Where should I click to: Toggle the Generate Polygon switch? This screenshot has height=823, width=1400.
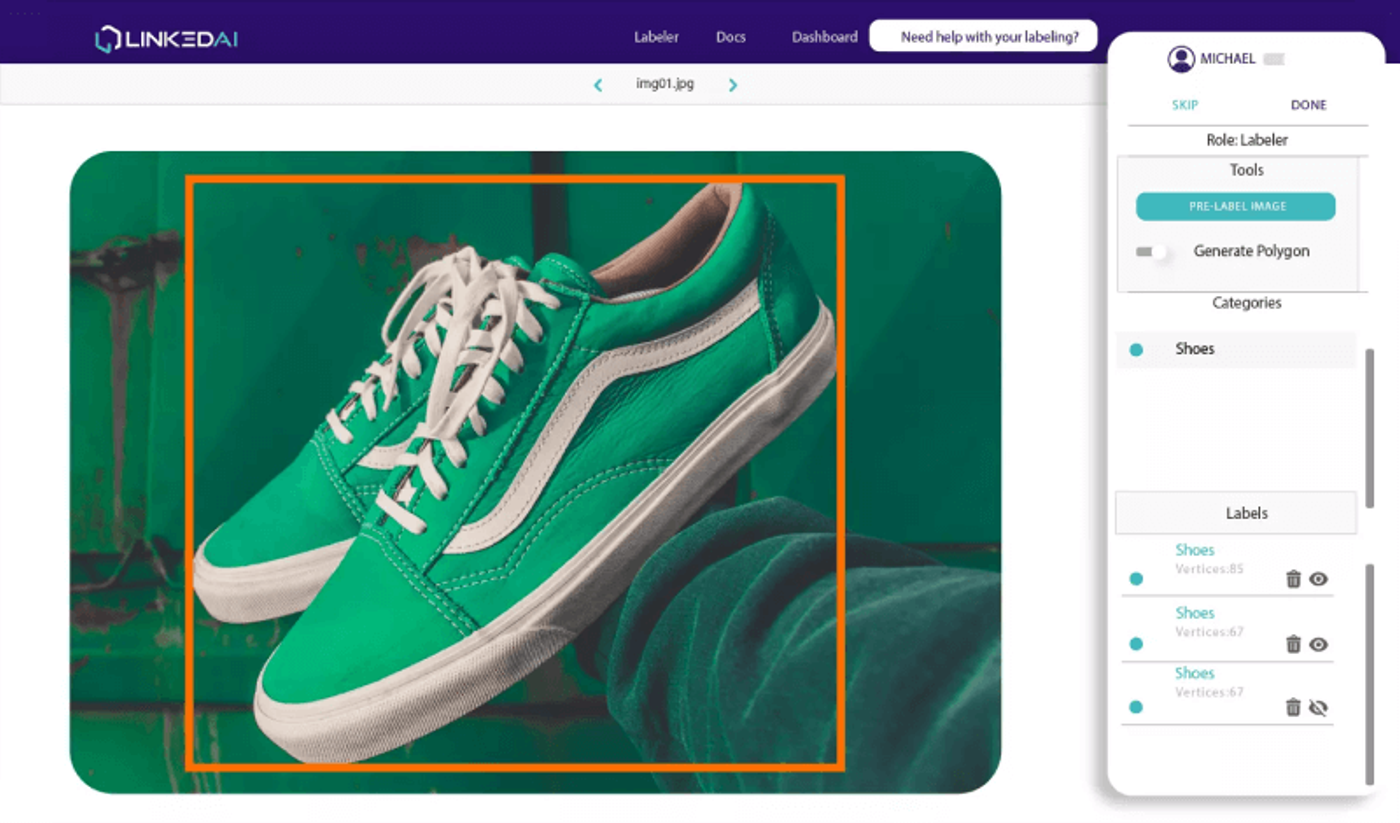pyautogui.click(x=1152, y=252)
